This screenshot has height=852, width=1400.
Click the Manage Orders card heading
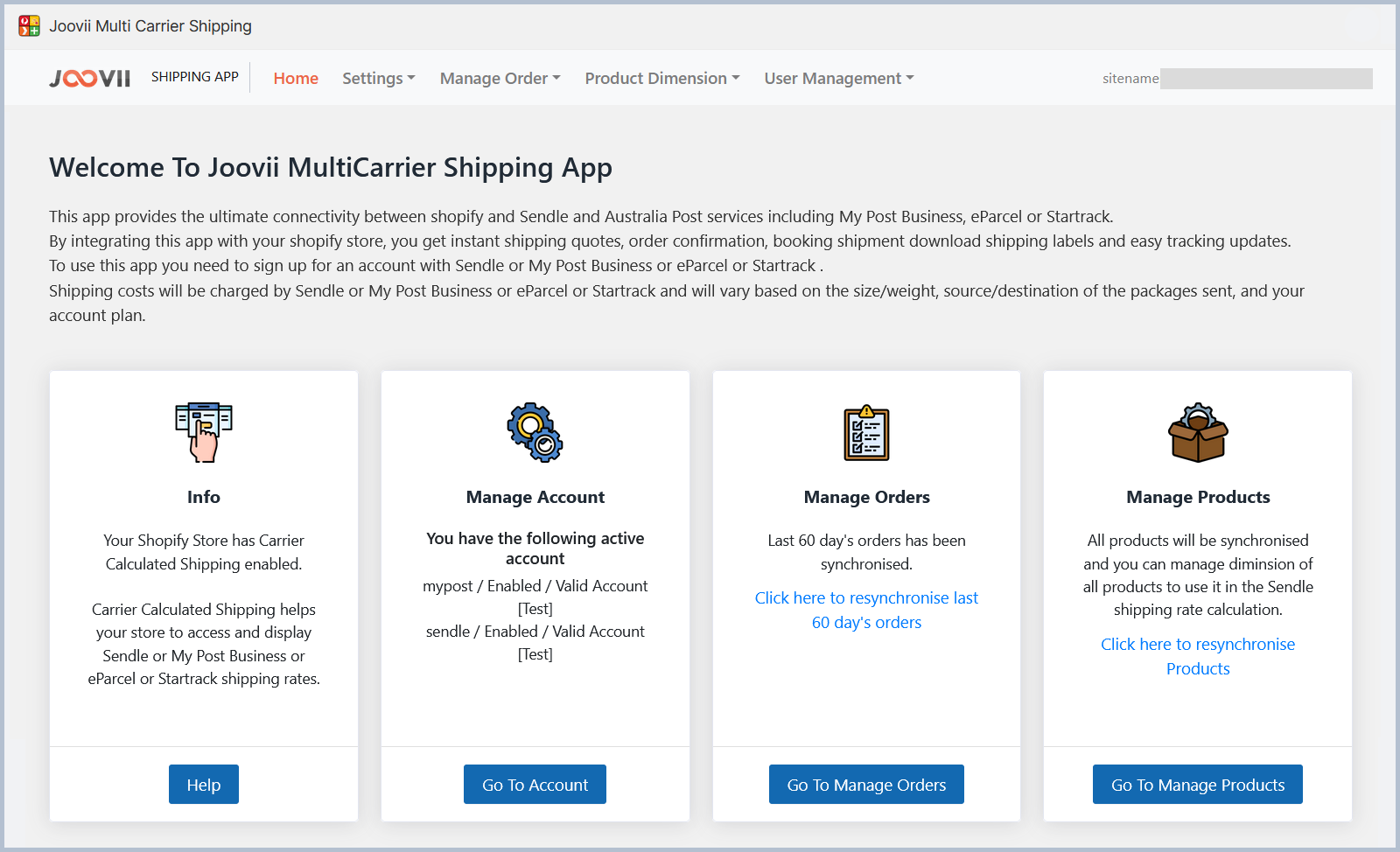(866, 497)
